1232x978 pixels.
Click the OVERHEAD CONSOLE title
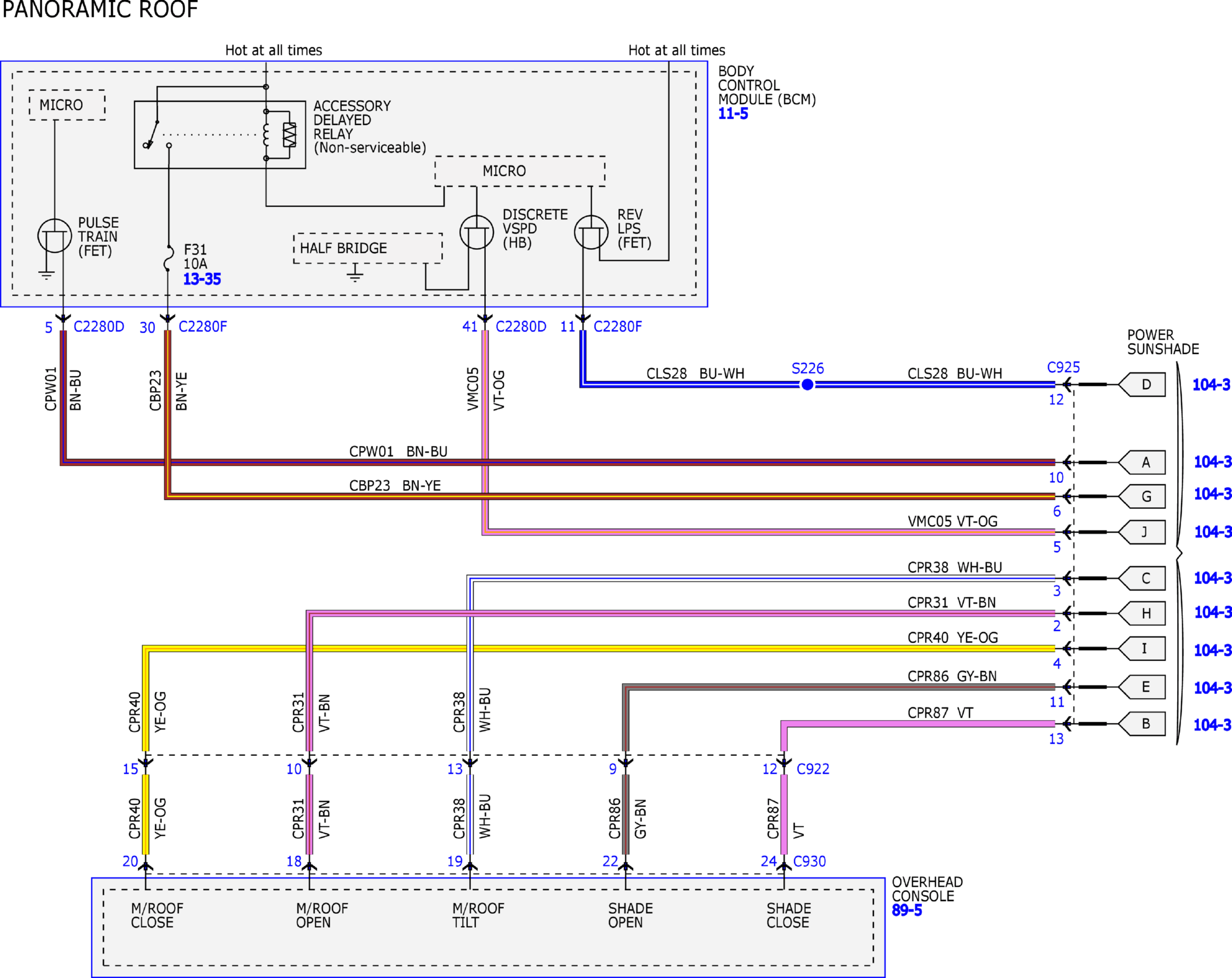click(927, 890)
